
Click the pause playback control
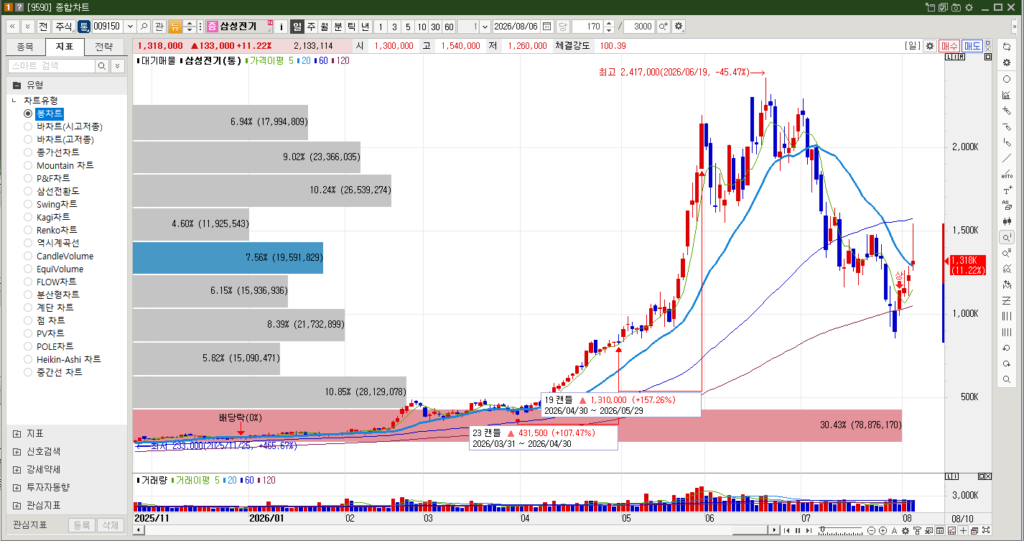click(797, 531)
